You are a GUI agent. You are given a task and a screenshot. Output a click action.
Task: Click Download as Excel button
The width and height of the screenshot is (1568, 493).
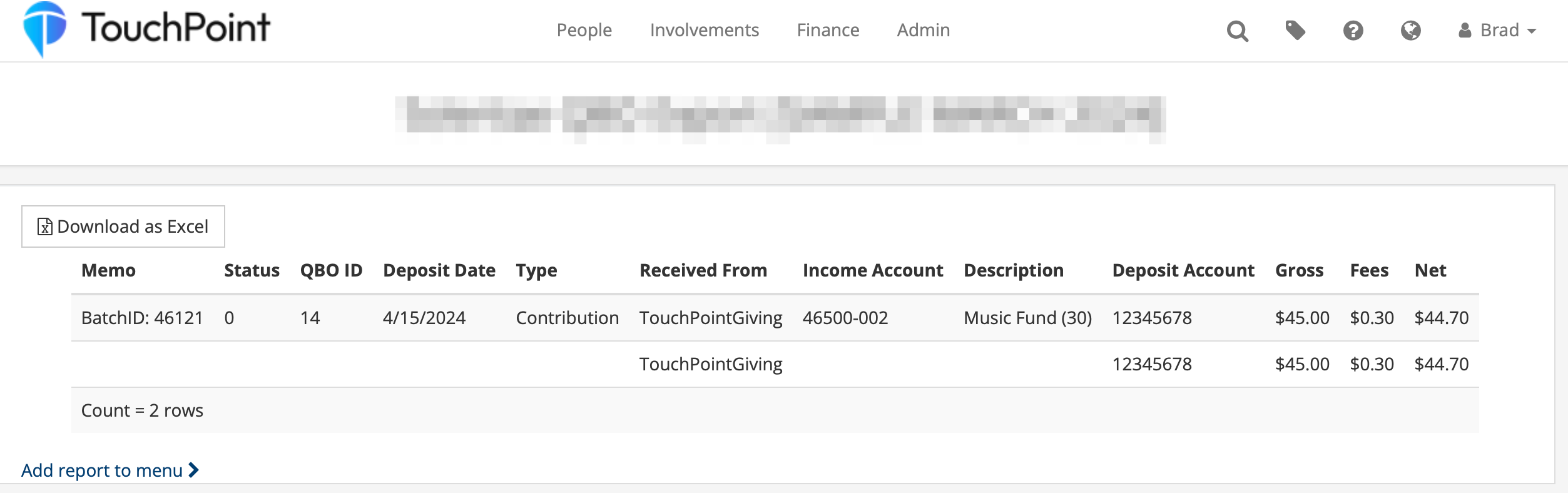123,226
